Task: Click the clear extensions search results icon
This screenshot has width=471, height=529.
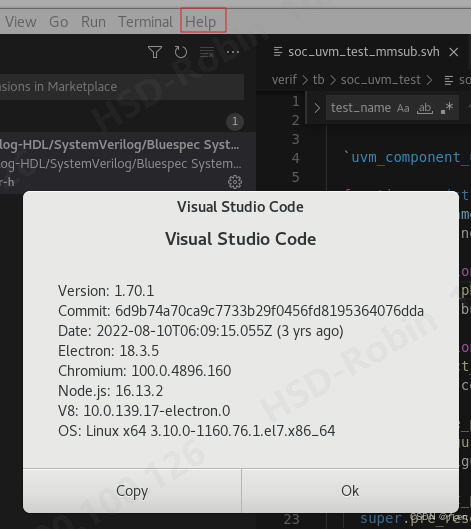Action: click(207, 52)
